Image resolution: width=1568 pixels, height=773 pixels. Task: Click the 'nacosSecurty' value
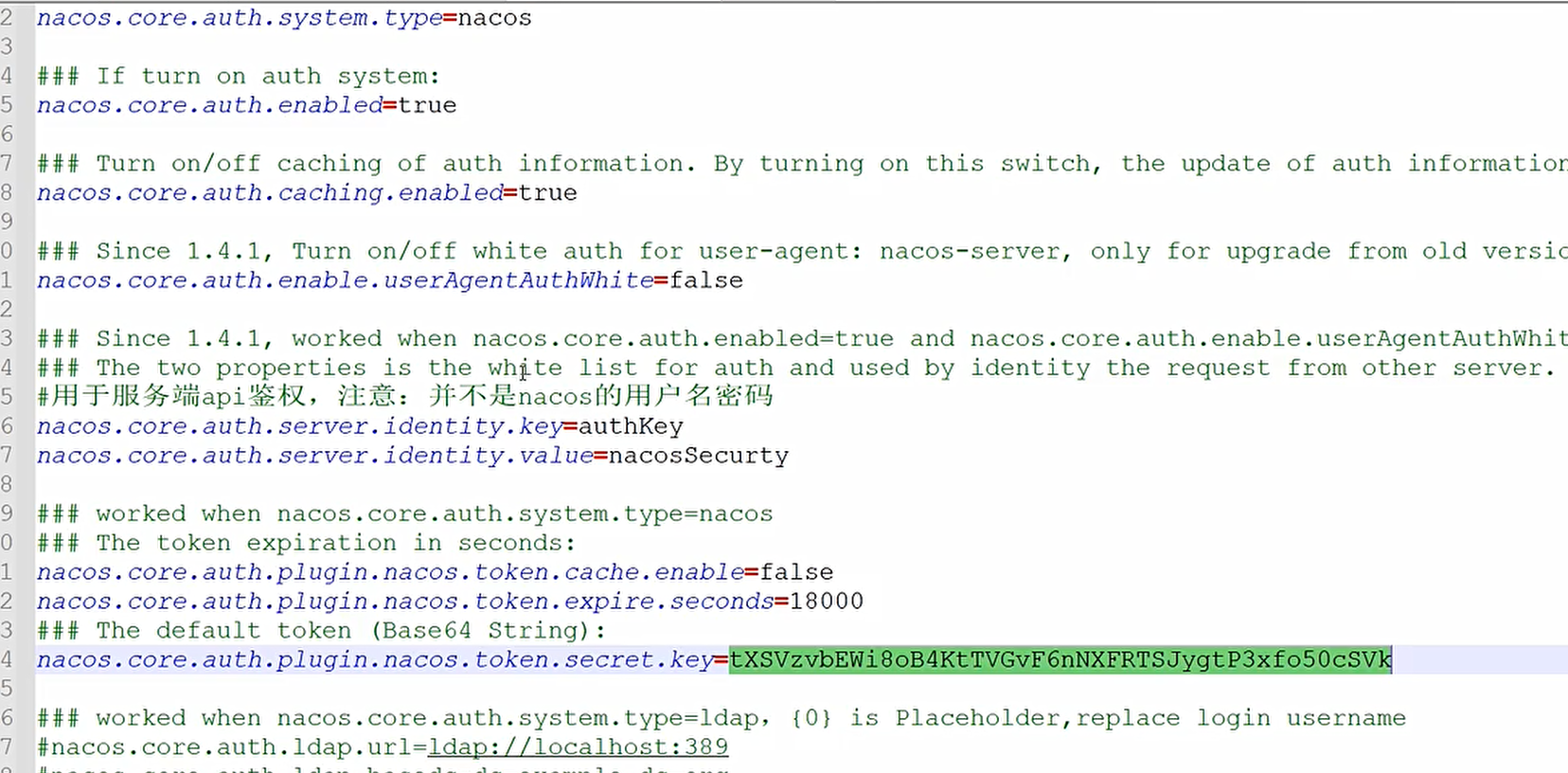point(699,456)
